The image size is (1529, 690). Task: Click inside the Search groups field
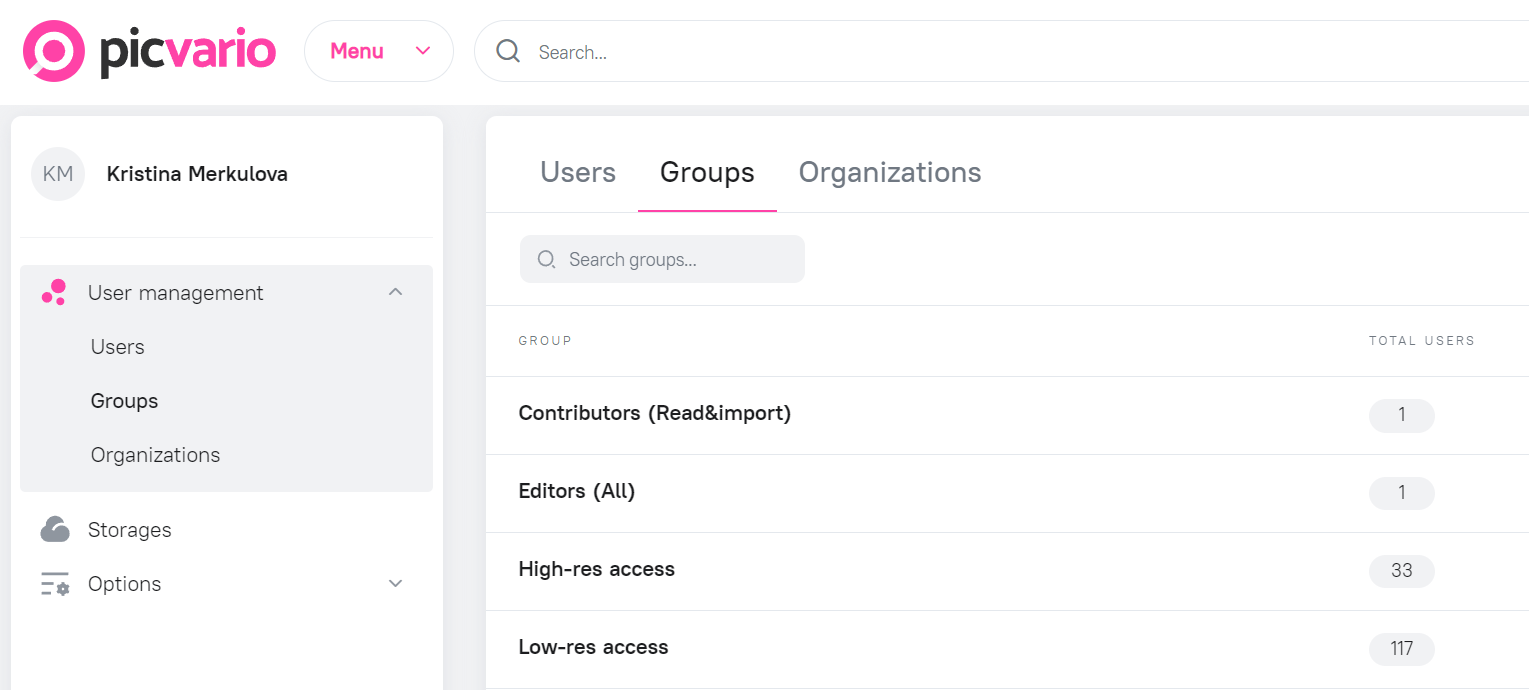[662, 258]
